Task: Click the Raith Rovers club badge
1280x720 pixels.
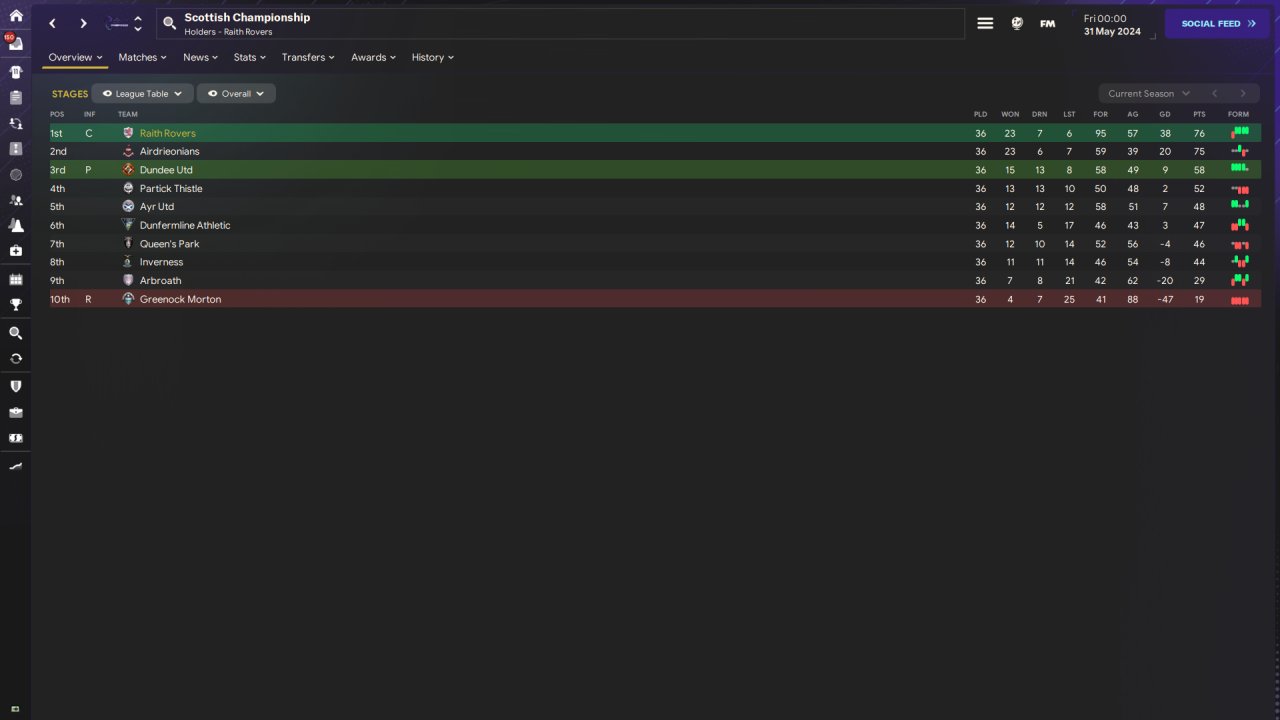Action: point(128,133)
